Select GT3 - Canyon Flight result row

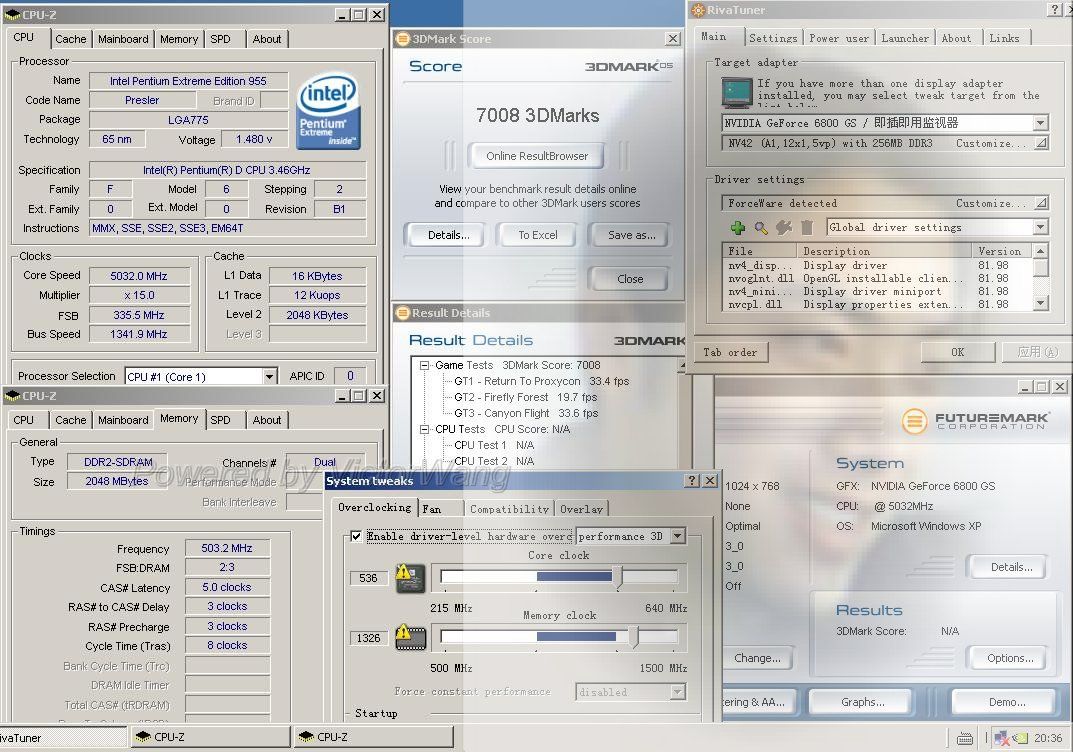pyautogui.click(x=526, y=413)
